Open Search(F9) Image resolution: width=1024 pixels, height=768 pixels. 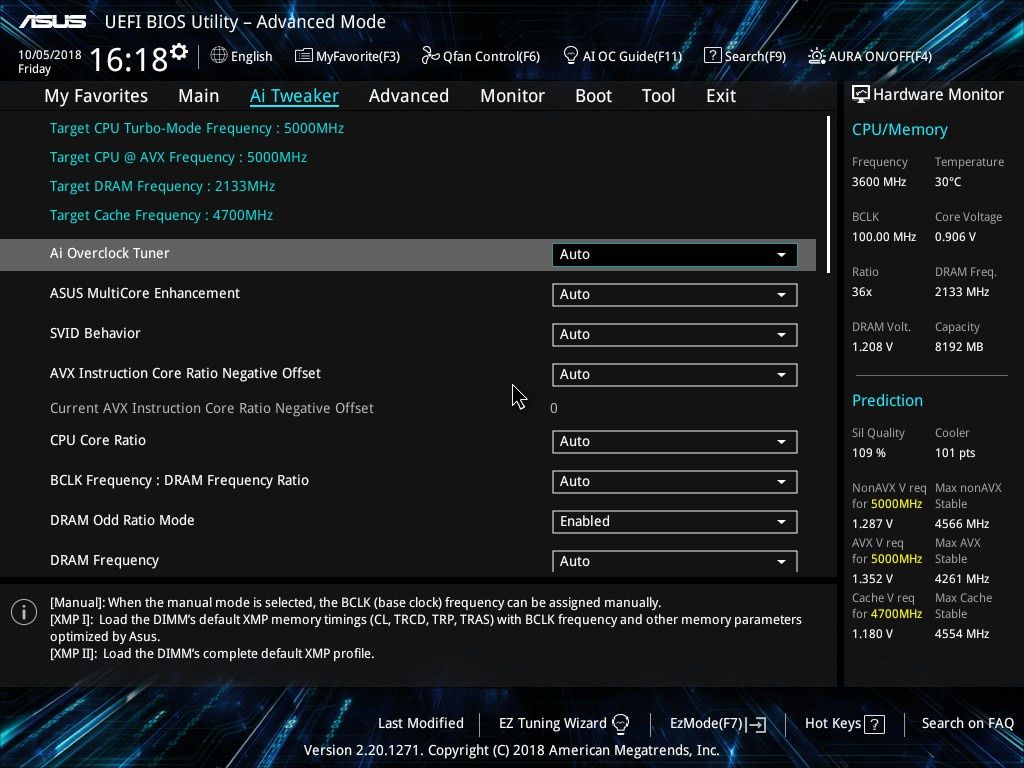(x=745, y=56)
